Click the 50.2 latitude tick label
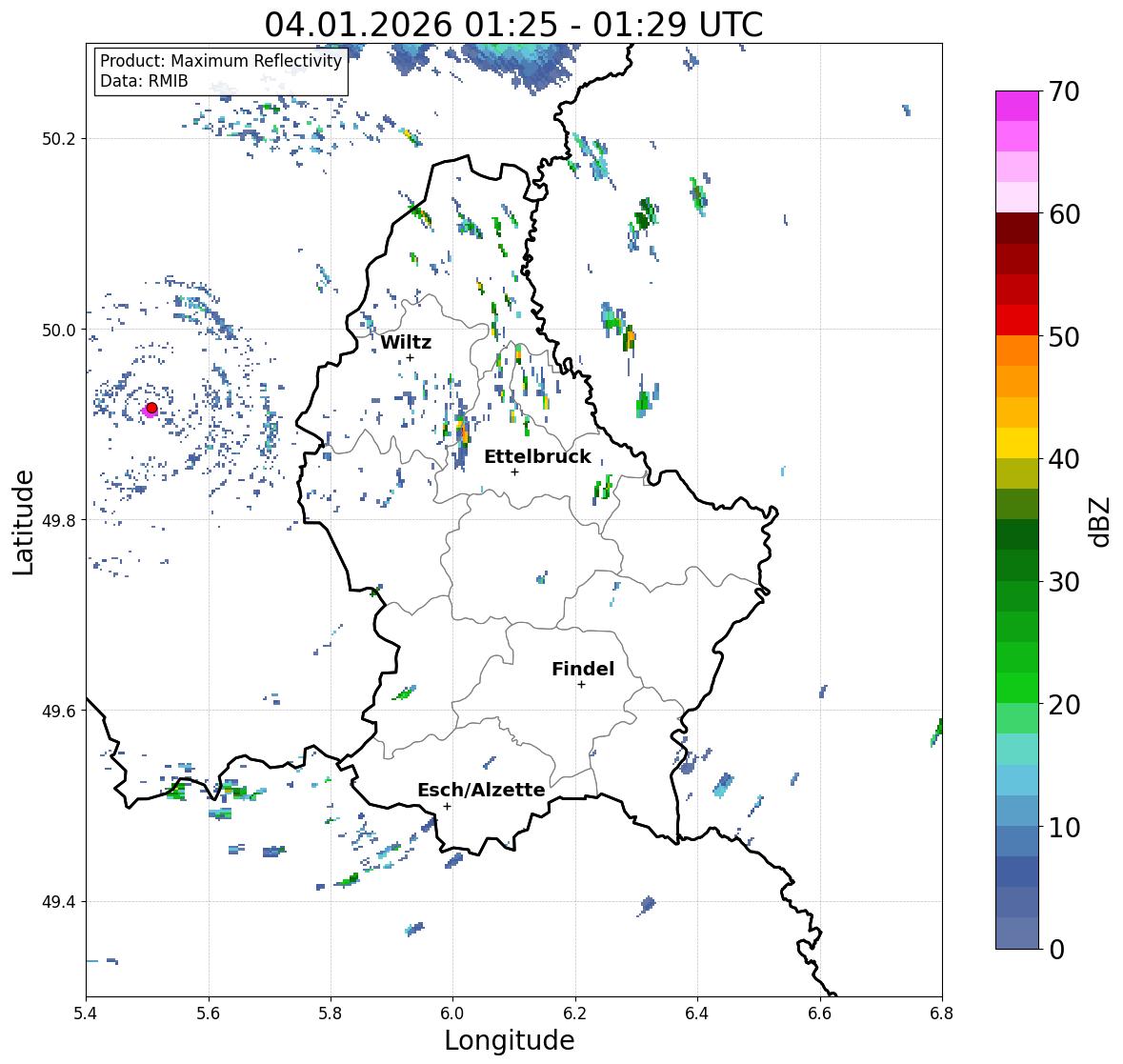Image resolution: width=1123 pixels, height=1064 pixels. pos(59,139)
